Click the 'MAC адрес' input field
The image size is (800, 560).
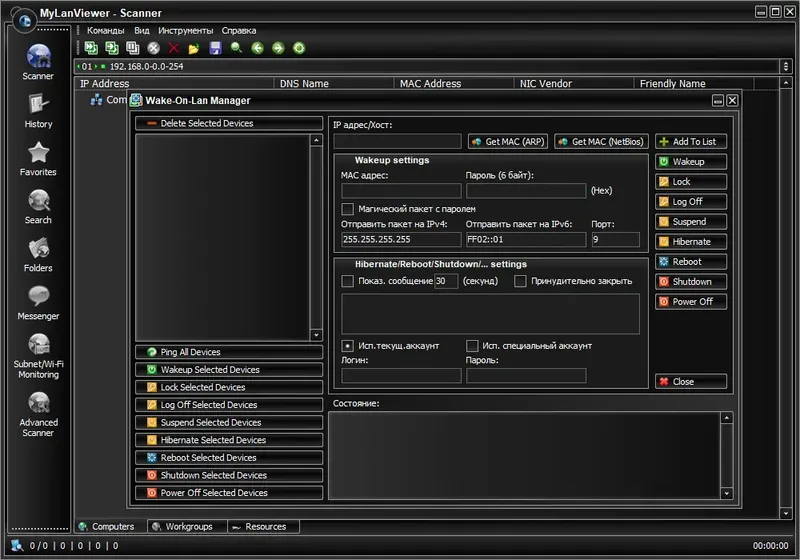(x=401, y=191)
